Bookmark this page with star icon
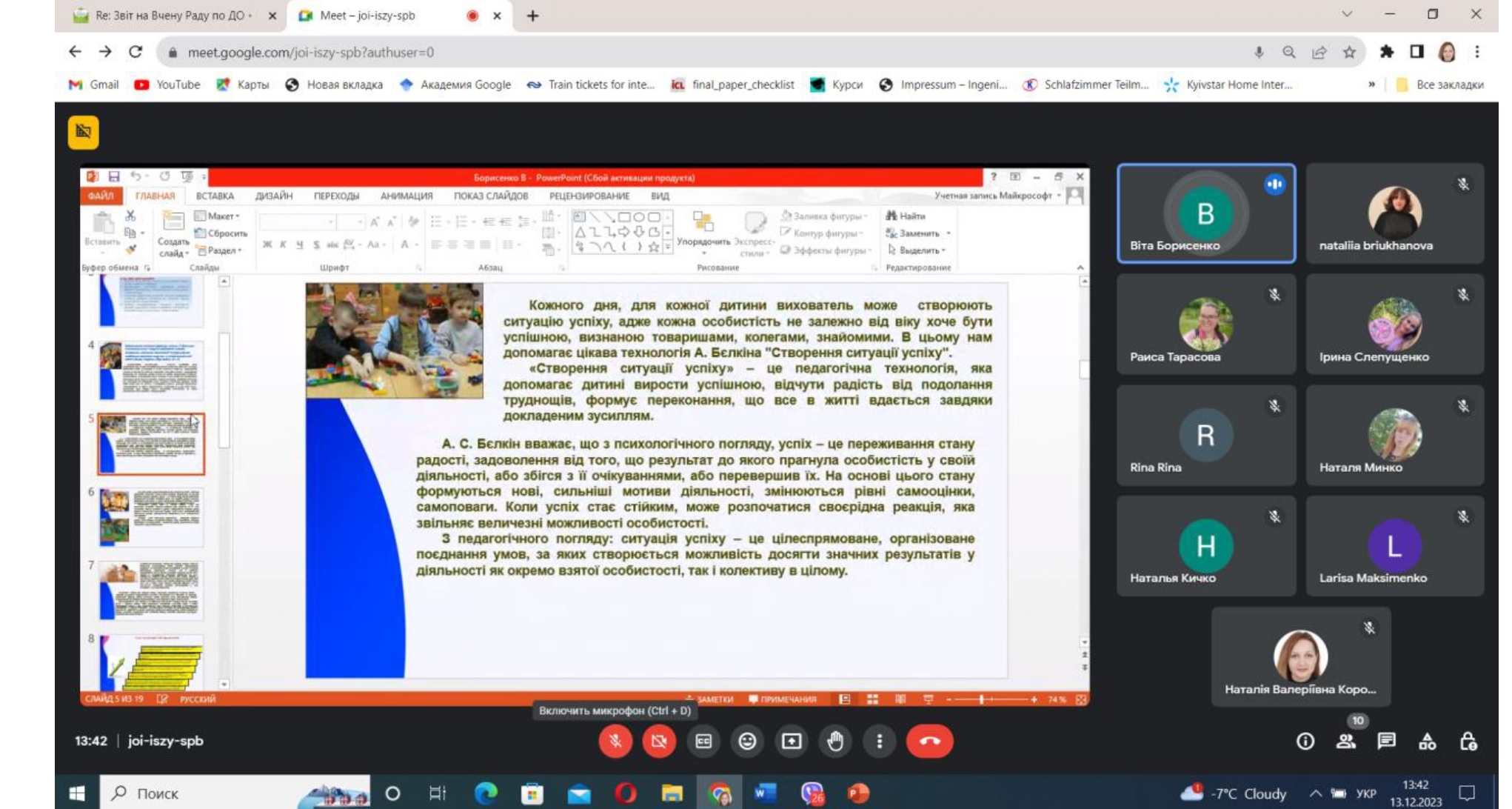This screenshot has width=1512, height=809. tap(1349, 52)
